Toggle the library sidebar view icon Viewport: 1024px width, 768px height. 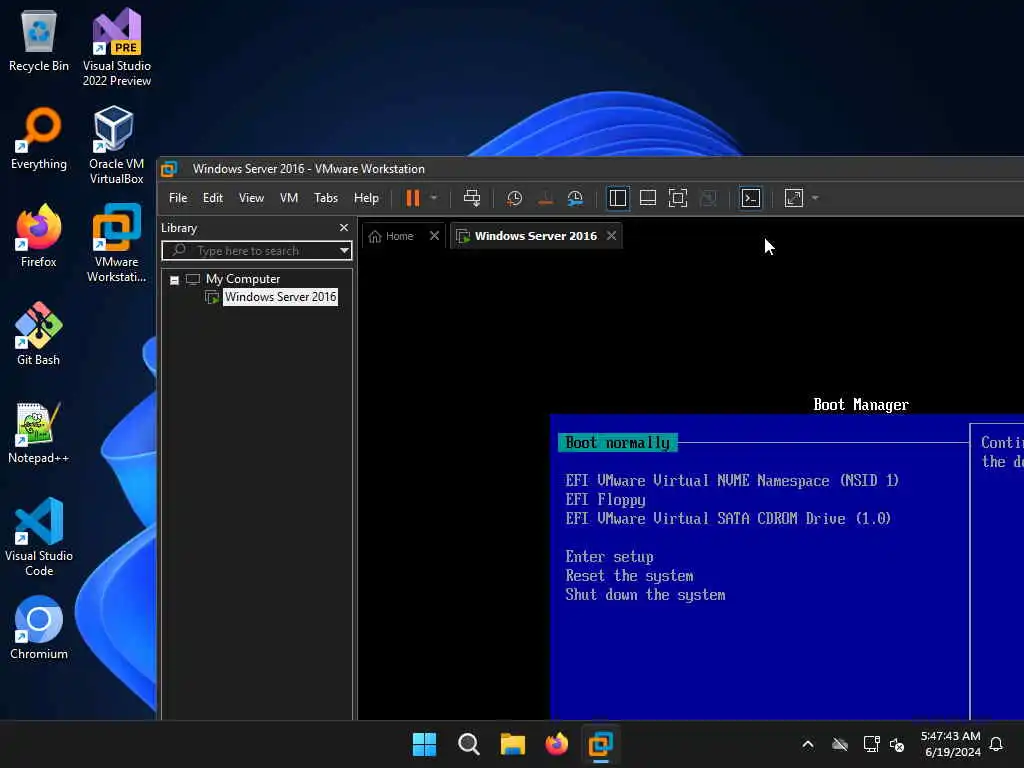coord(618,198)
